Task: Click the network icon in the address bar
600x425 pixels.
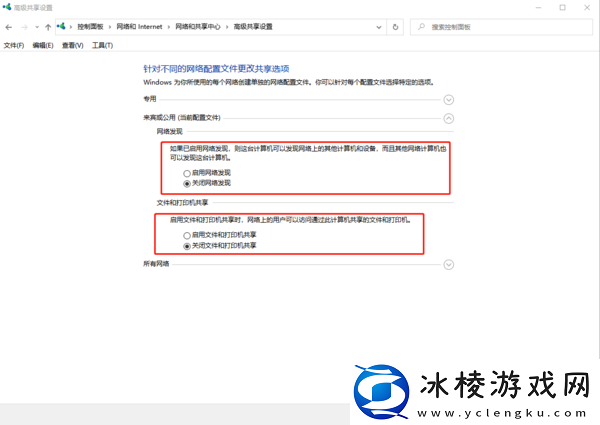Action: click(x=61, y=26)
